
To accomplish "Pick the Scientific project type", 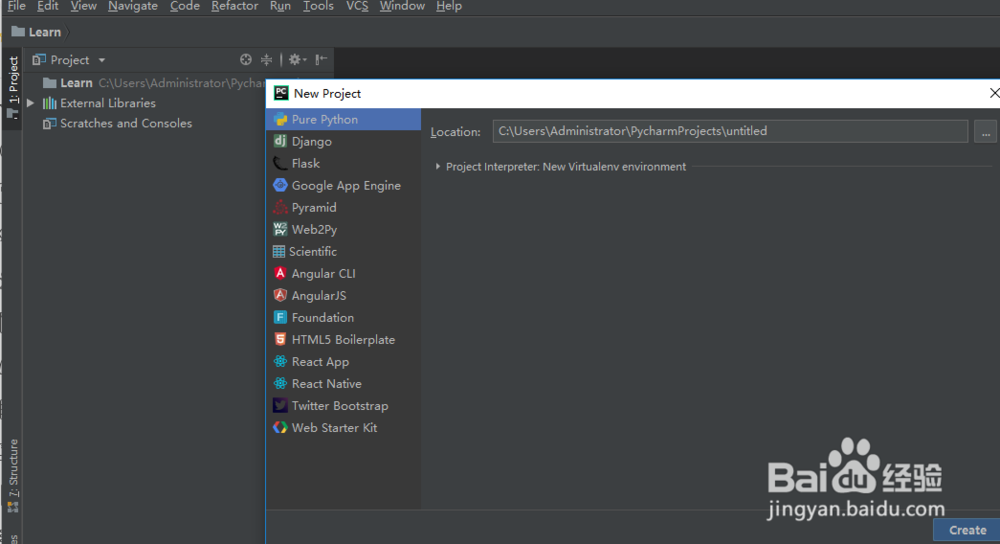I will coord(343,251).
